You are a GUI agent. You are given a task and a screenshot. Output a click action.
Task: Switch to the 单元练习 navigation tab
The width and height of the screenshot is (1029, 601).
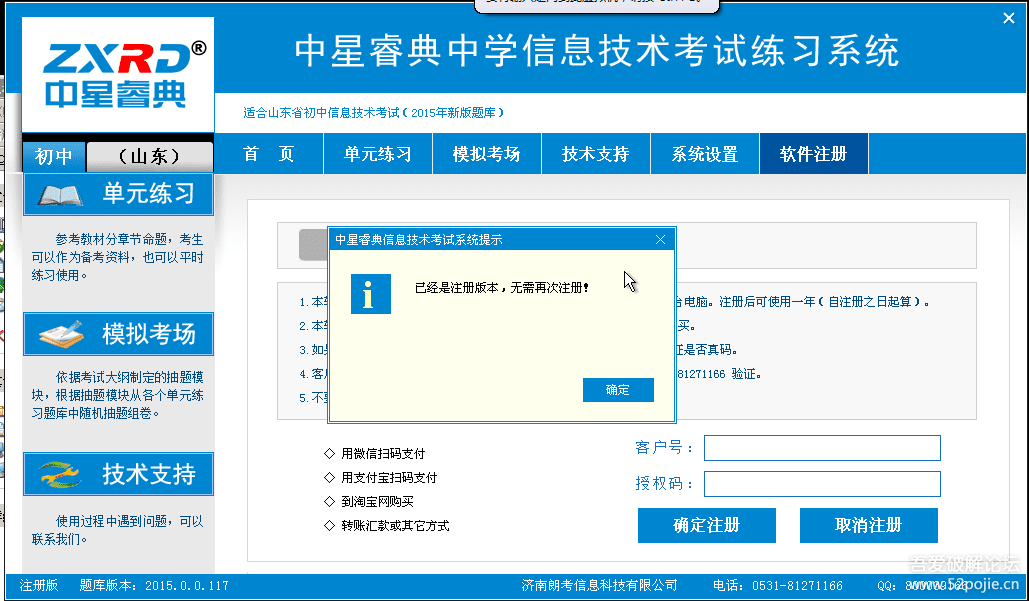click(377, 154)
